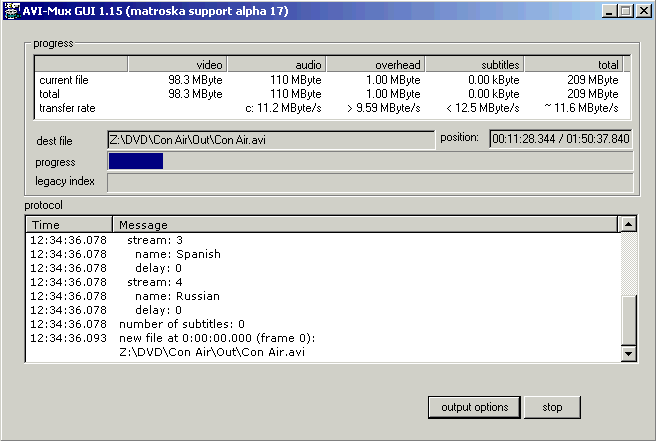The width and height of the screenshot is (656, 441).
Task: Select the 'name: Russian' log row
Action: (323, 296)
